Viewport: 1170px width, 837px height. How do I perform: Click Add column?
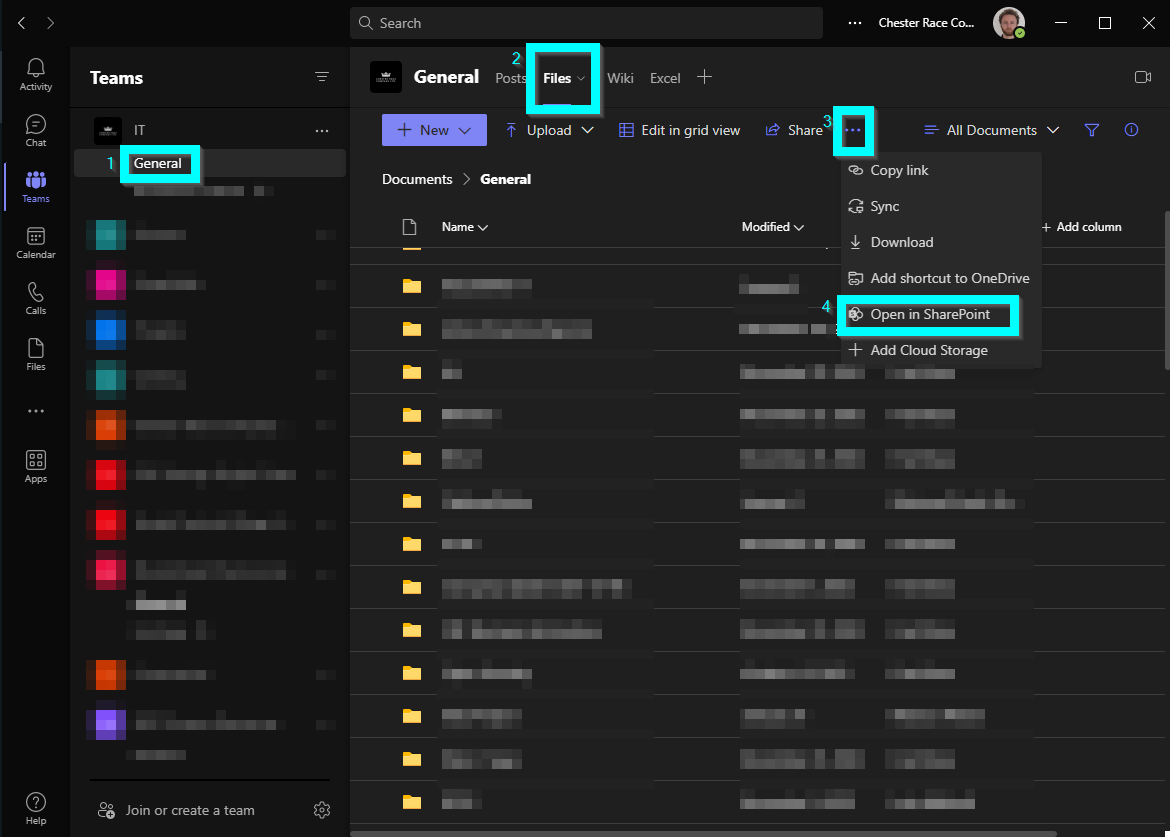(1082, 227)
